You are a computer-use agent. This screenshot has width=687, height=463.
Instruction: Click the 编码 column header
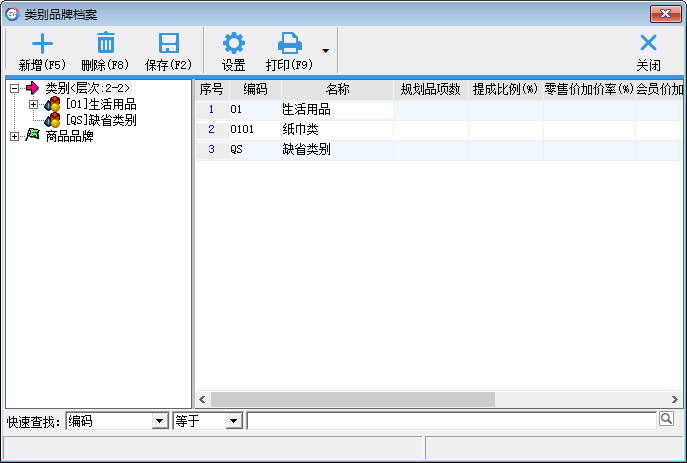click(x=255, y=90)
